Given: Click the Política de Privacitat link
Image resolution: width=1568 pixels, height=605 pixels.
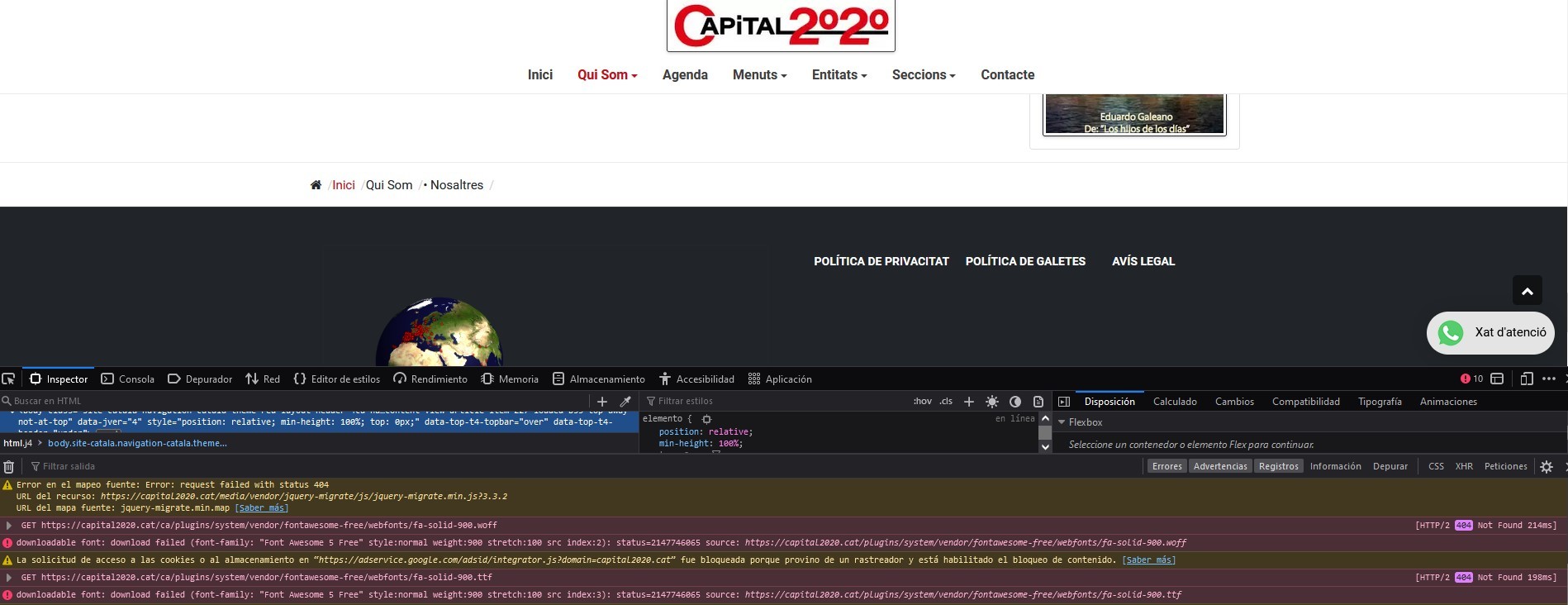Looking at the screenshot, I should tap(881, 261).
